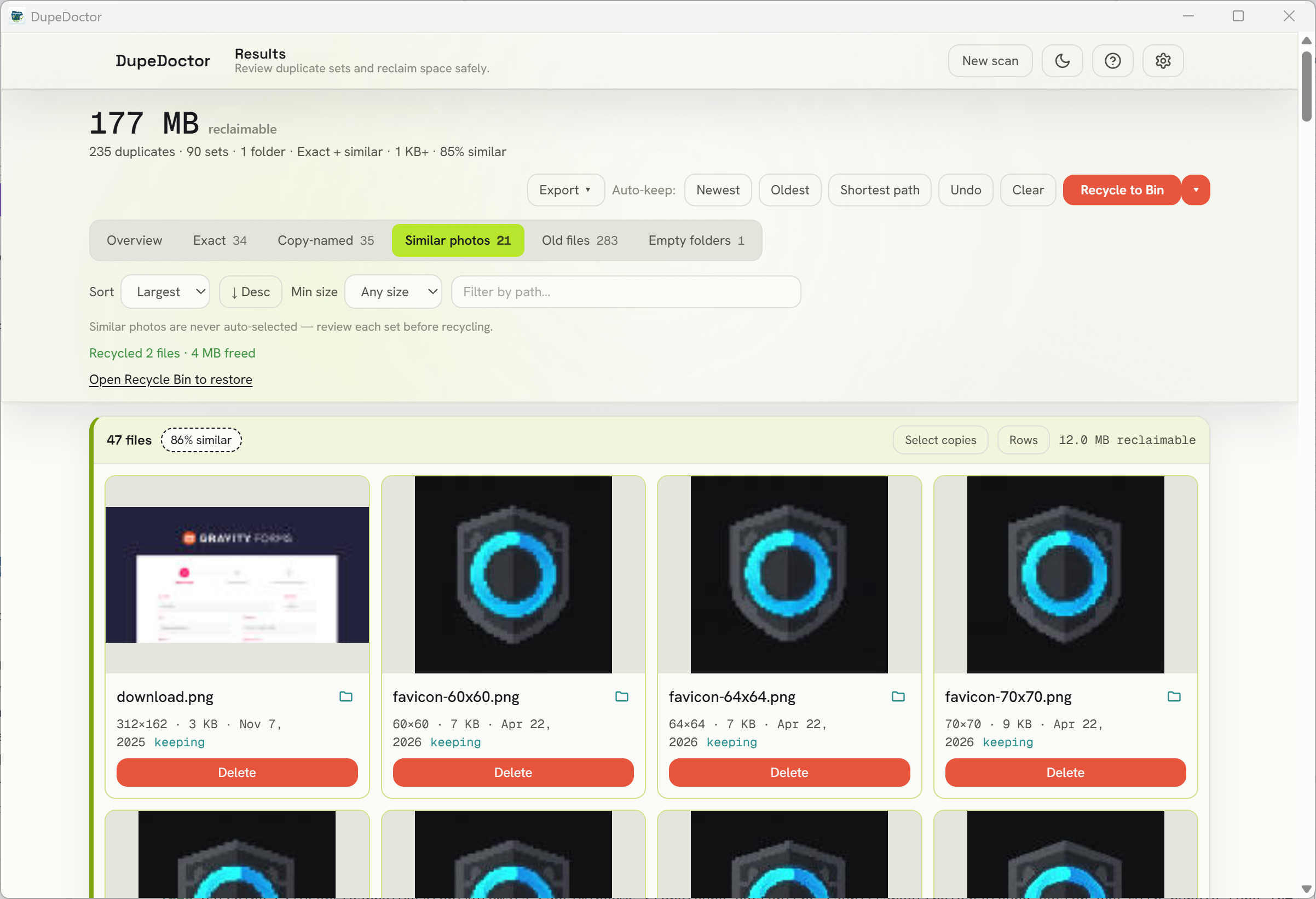This screenshot has width=1316, height=899.
Task: Switch to the Old files 283 tab
Action: [579, 240]
